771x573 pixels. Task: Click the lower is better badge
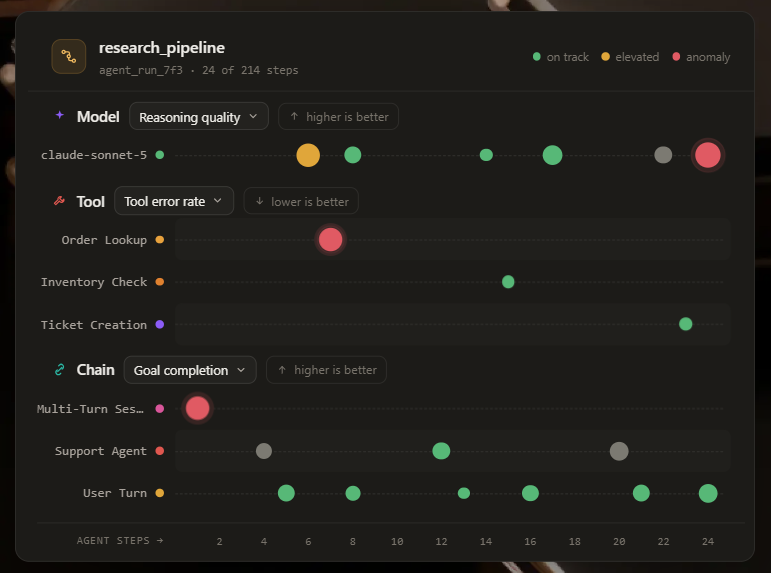pos(301,201)
